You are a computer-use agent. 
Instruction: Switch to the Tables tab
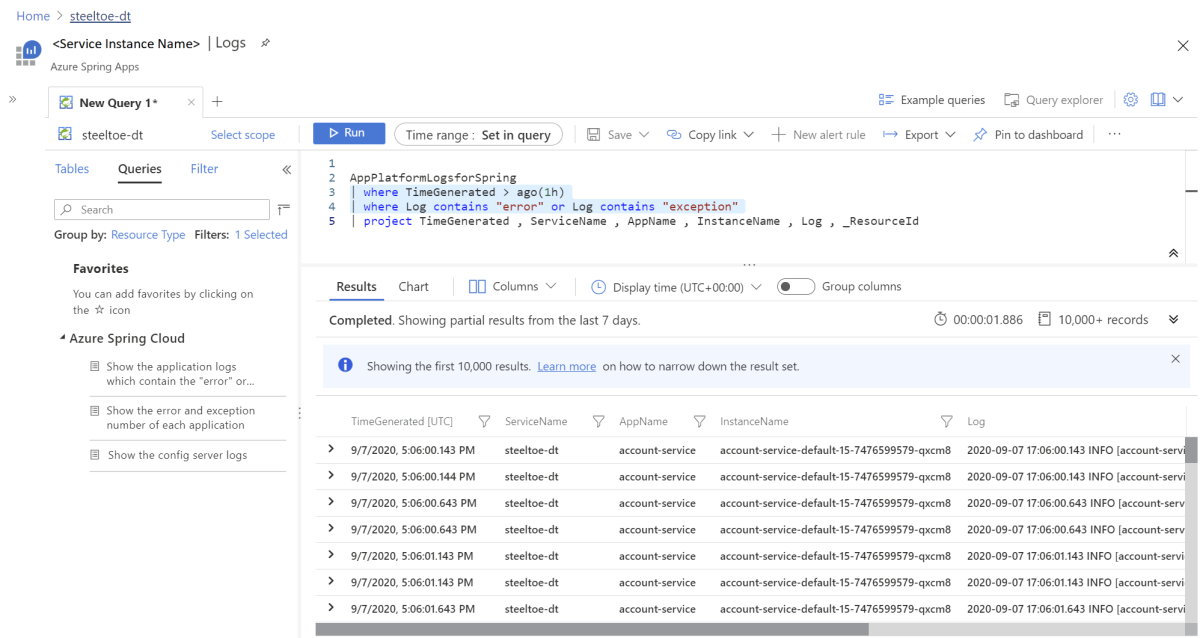click(x=72, y=169)
